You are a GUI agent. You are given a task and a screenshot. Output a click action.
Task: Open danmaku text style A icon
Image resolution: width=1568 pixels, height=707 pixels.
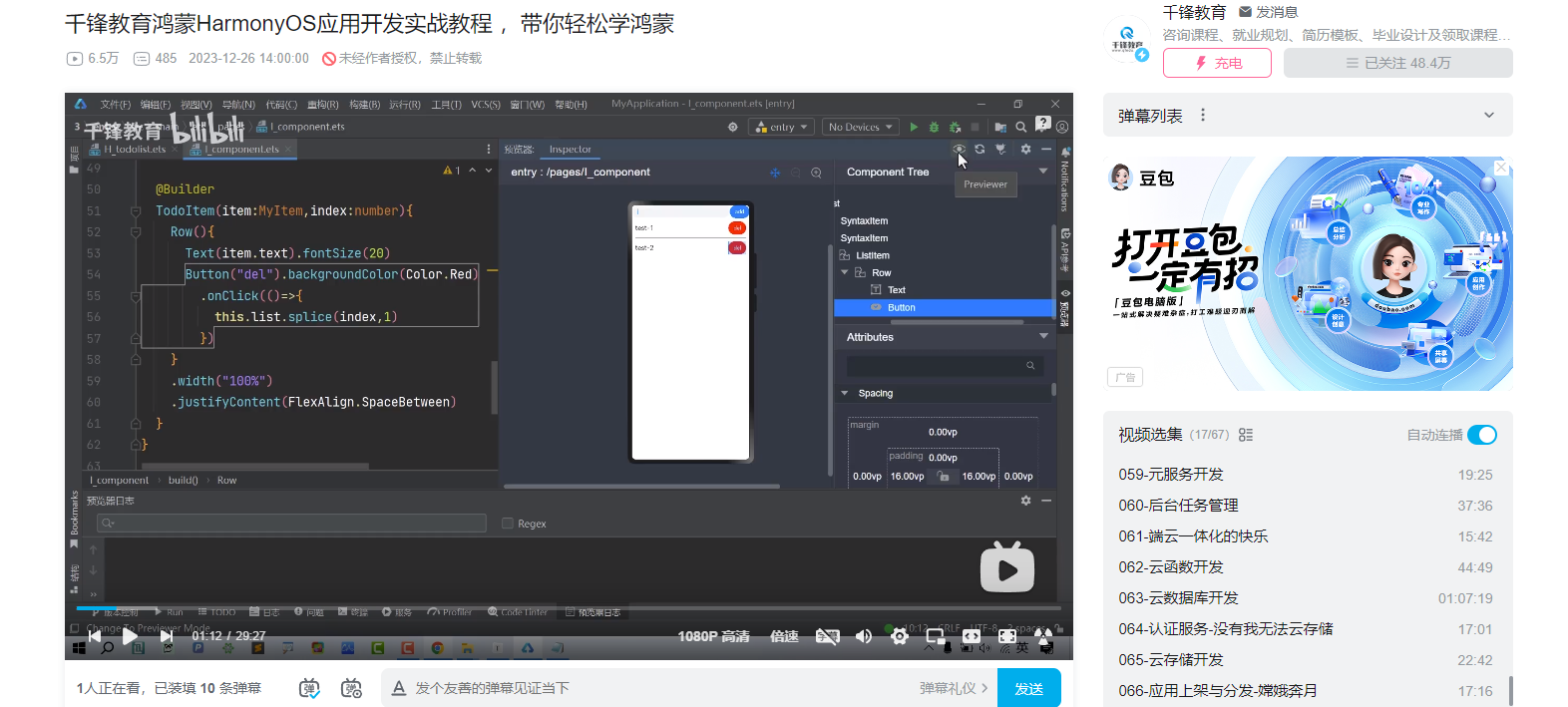pos(399,688)
